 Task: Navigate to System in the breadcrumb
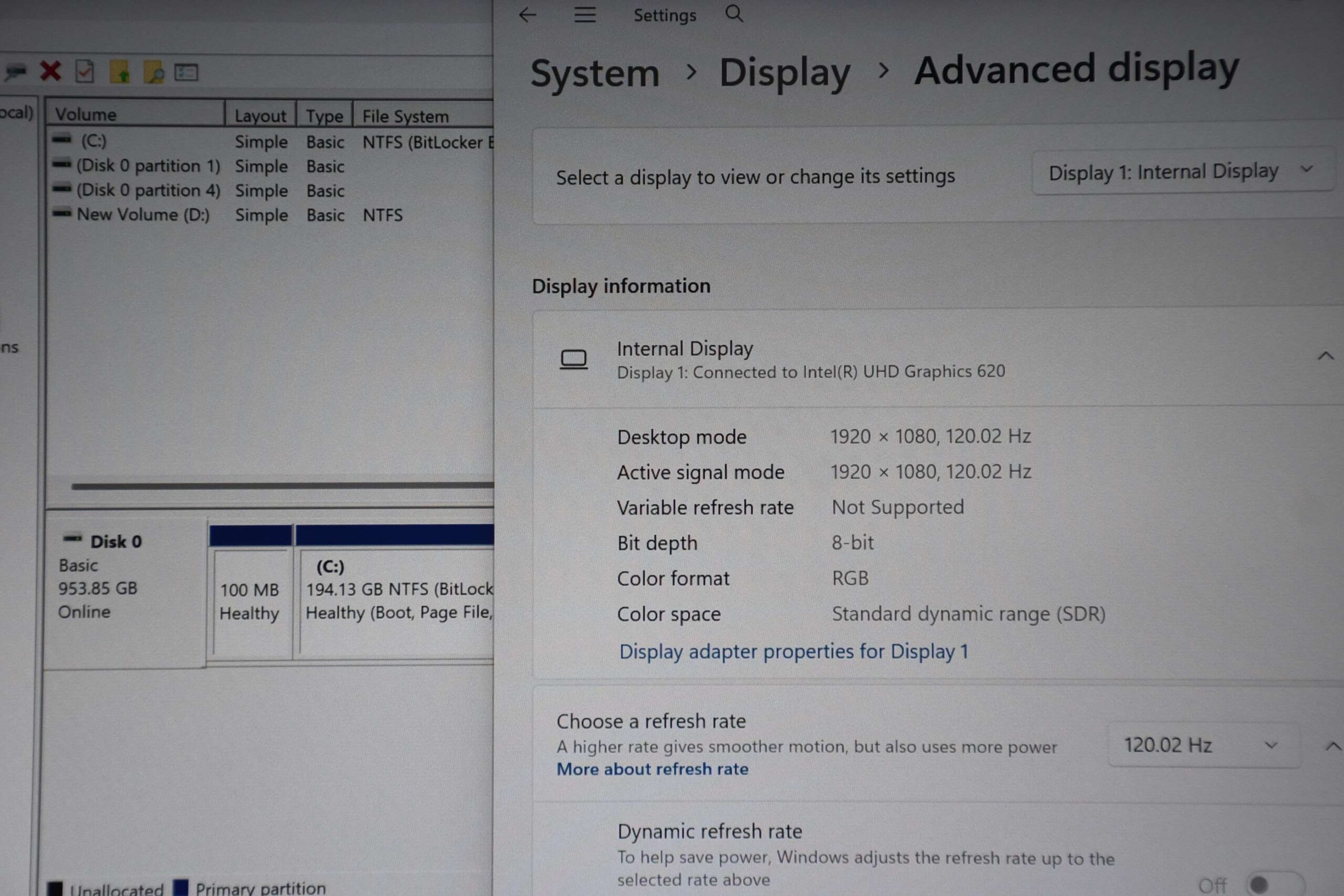[x=595, y=73]
